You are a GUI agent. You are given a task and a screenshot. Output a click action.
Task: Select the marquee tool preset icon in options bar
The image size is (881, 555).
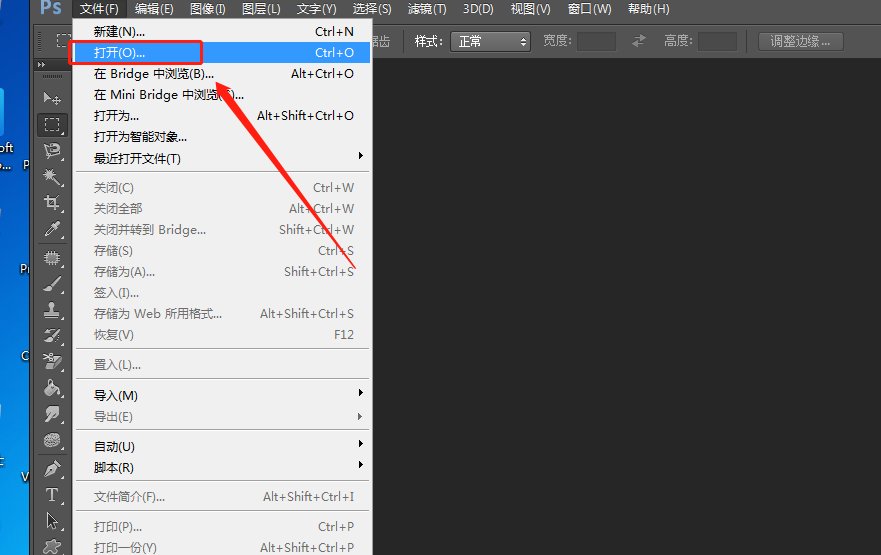coord(63,40)
